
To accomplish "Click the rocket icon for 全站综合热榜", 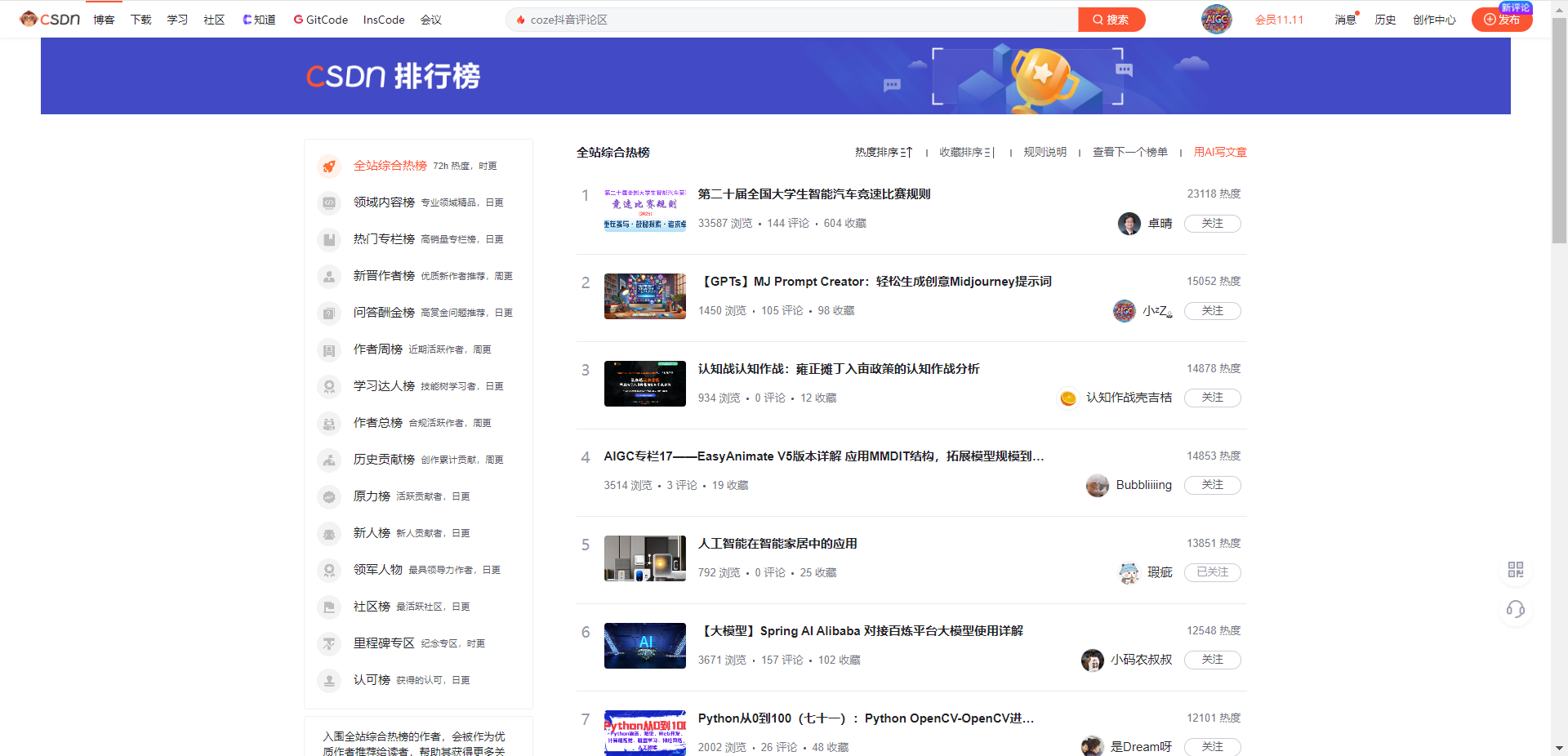I will 329,166.
